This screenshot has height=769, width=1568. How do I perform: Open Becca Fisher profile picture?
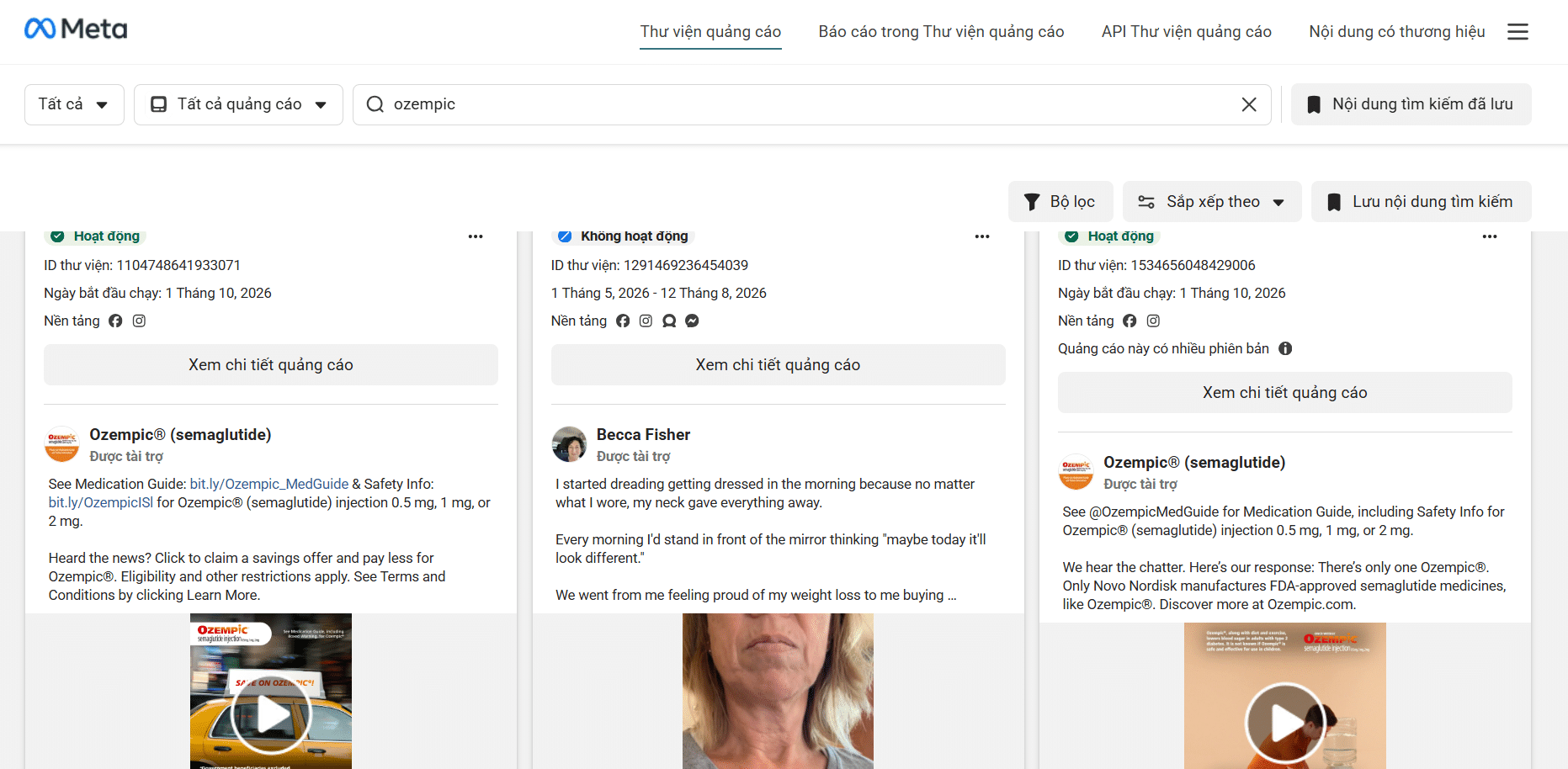click(569, 444)
